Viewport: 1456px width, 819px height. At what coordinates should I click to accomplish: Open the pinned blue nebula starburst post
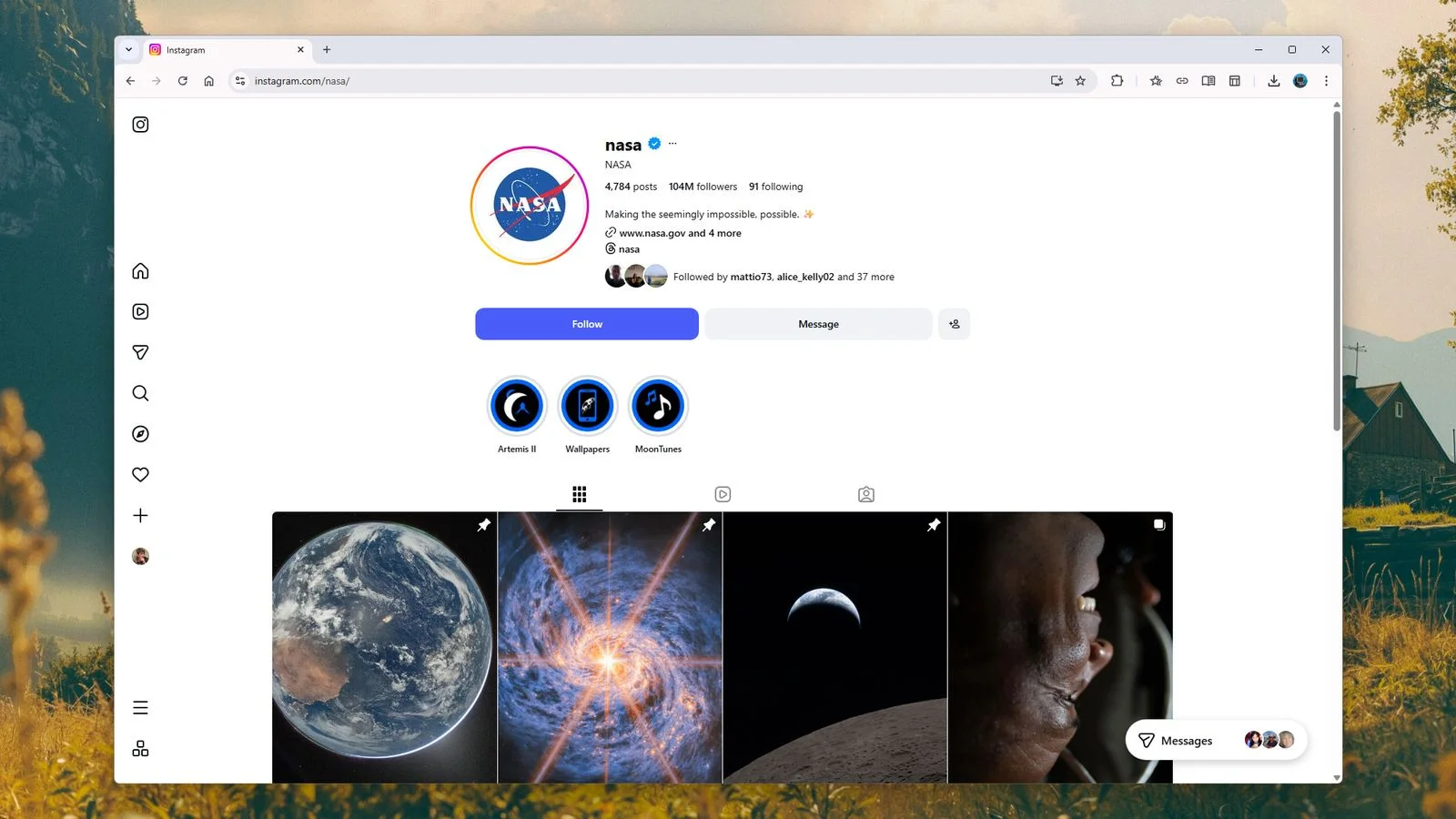click(x=610, y=647)
